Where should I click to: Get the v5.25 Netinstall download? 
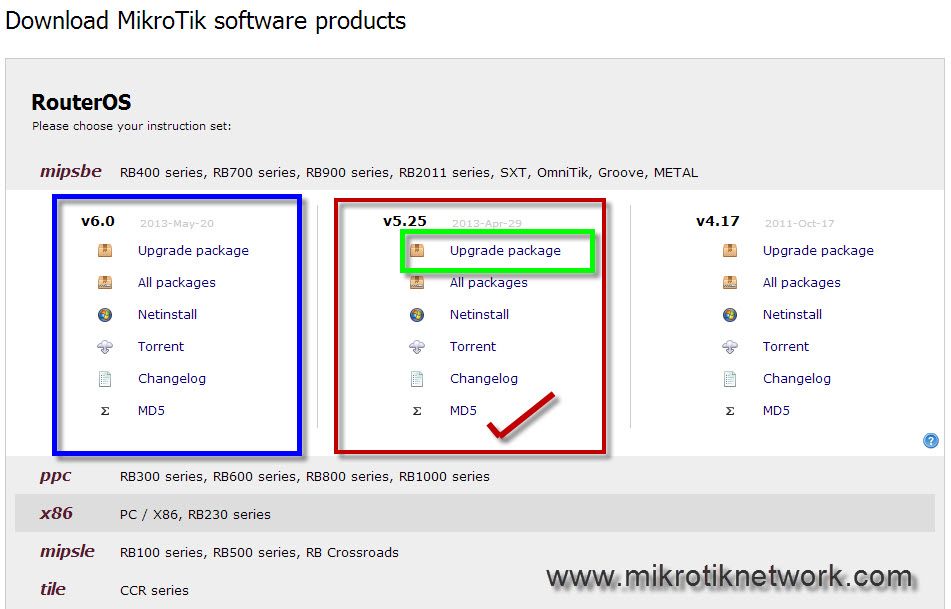coord(479,315)
